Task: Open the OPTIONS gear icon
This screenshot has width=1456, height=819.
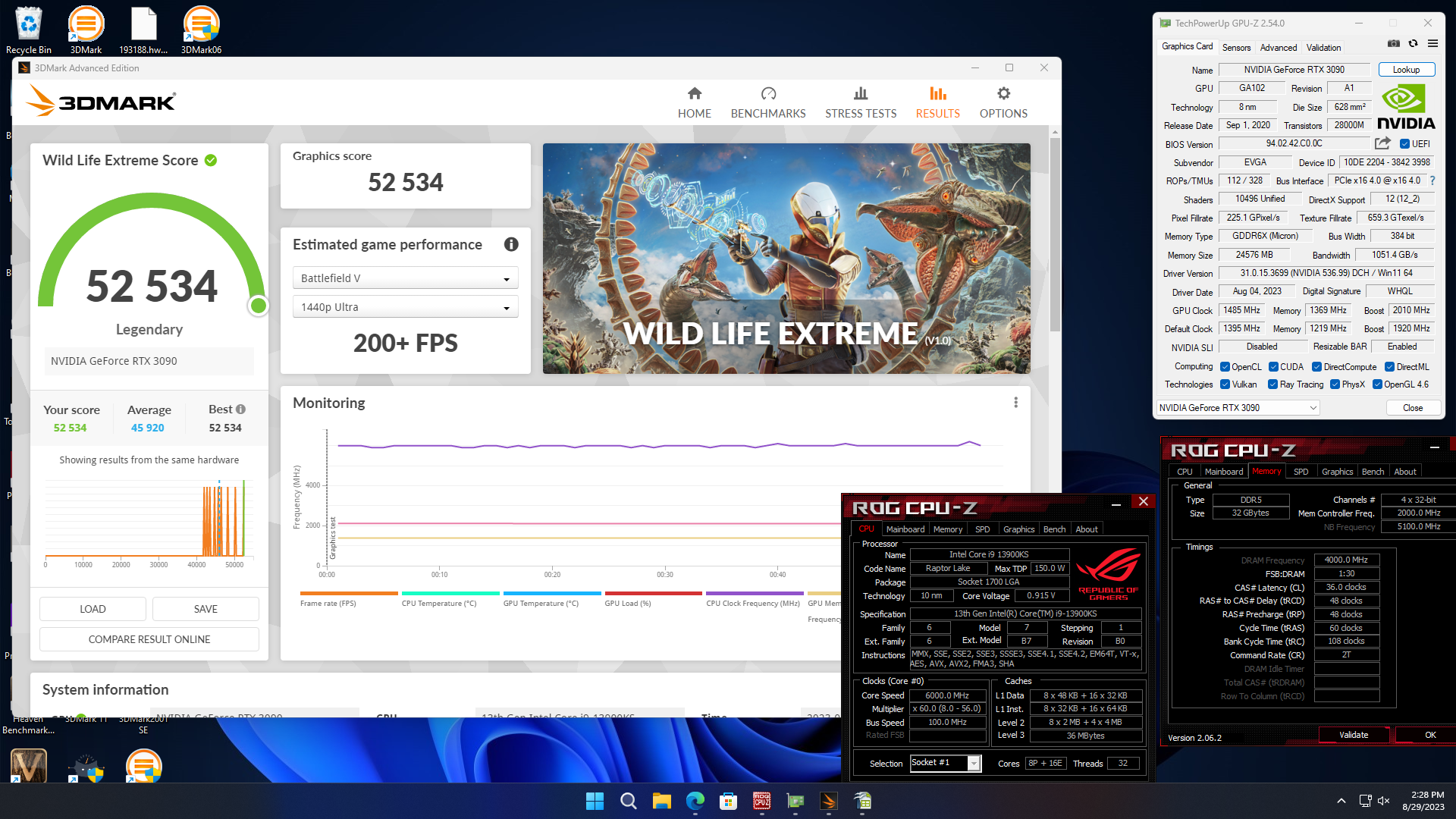Action: tap(1003, 93)
